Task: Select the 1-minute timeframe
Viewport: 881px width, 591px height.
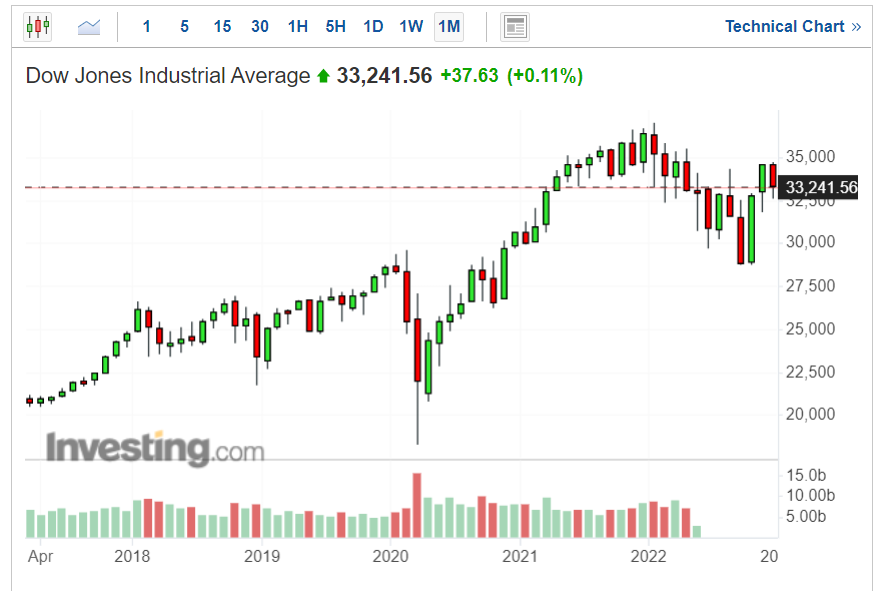Action: [x=147, y=27]
